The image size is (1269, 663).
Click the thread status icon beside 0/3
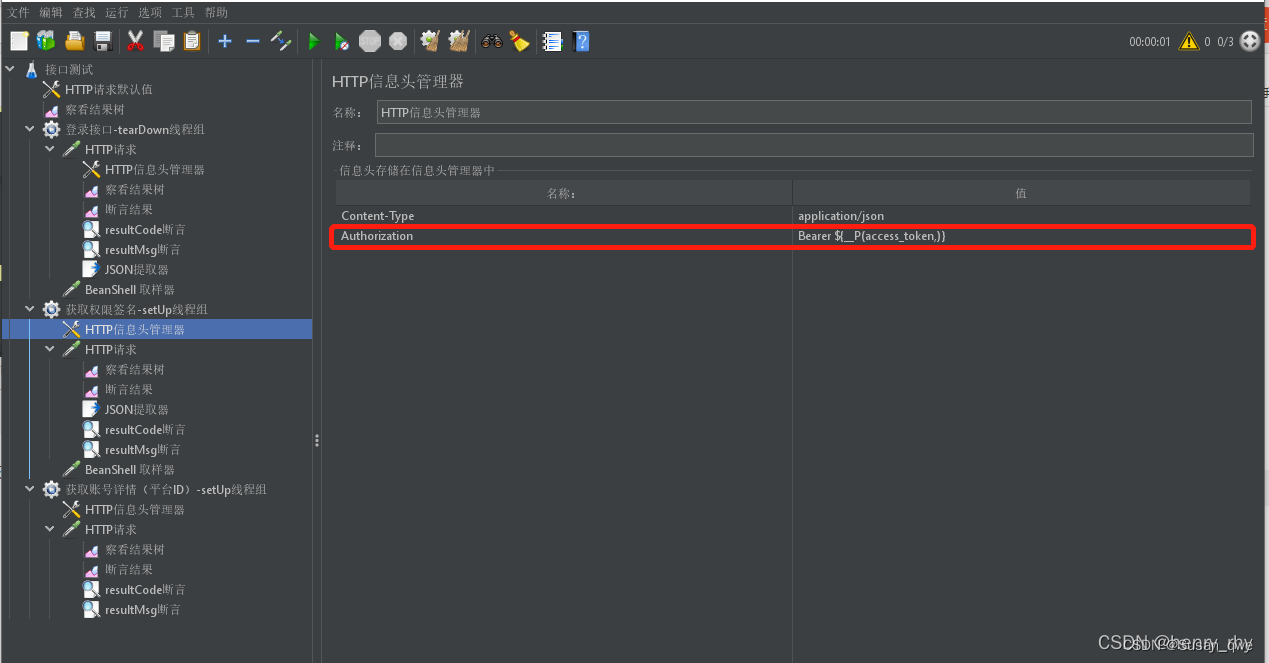1250,41
